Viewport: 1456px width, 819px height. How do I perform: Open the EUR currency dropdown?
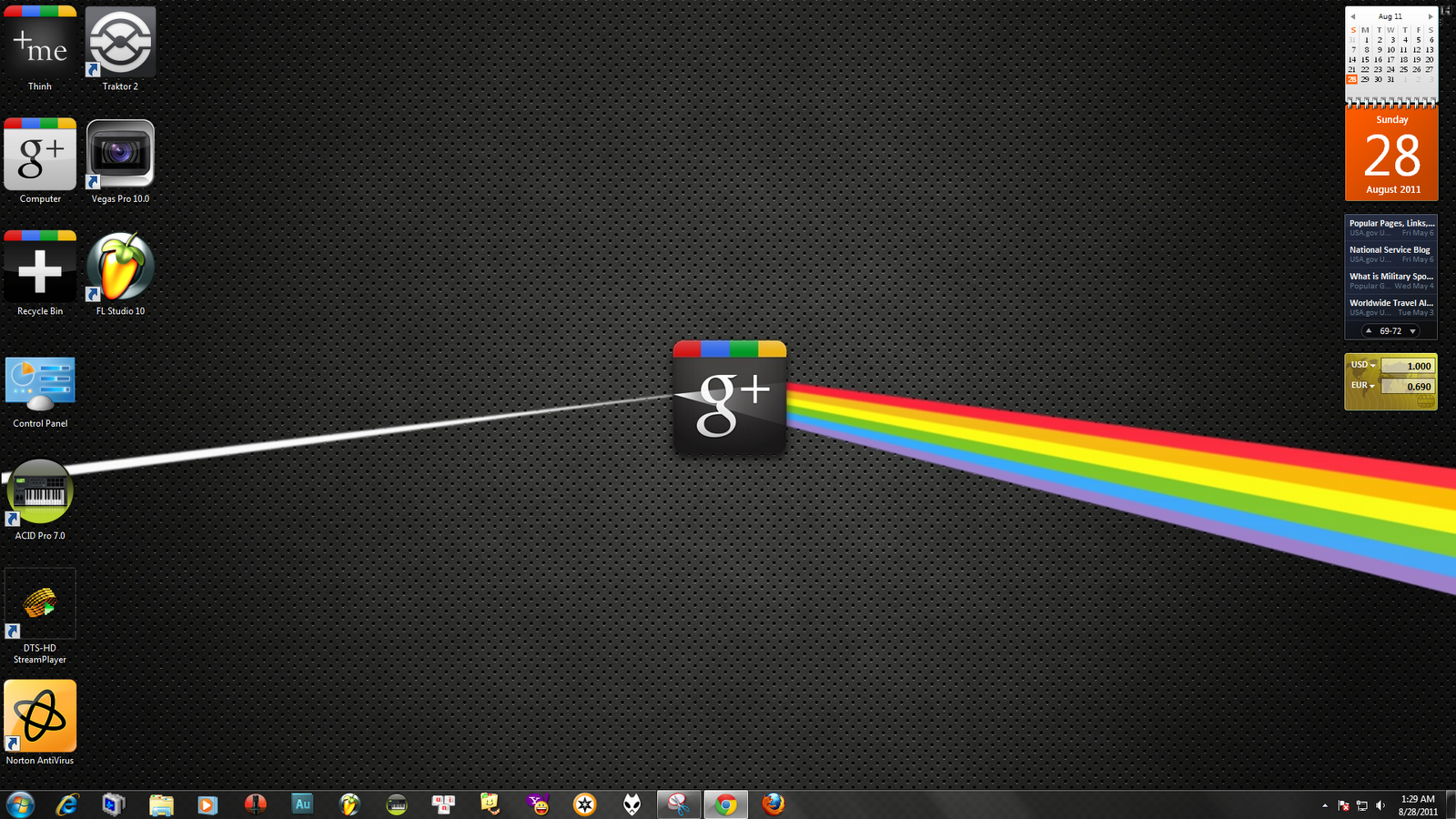click(x=1363, y=386)
